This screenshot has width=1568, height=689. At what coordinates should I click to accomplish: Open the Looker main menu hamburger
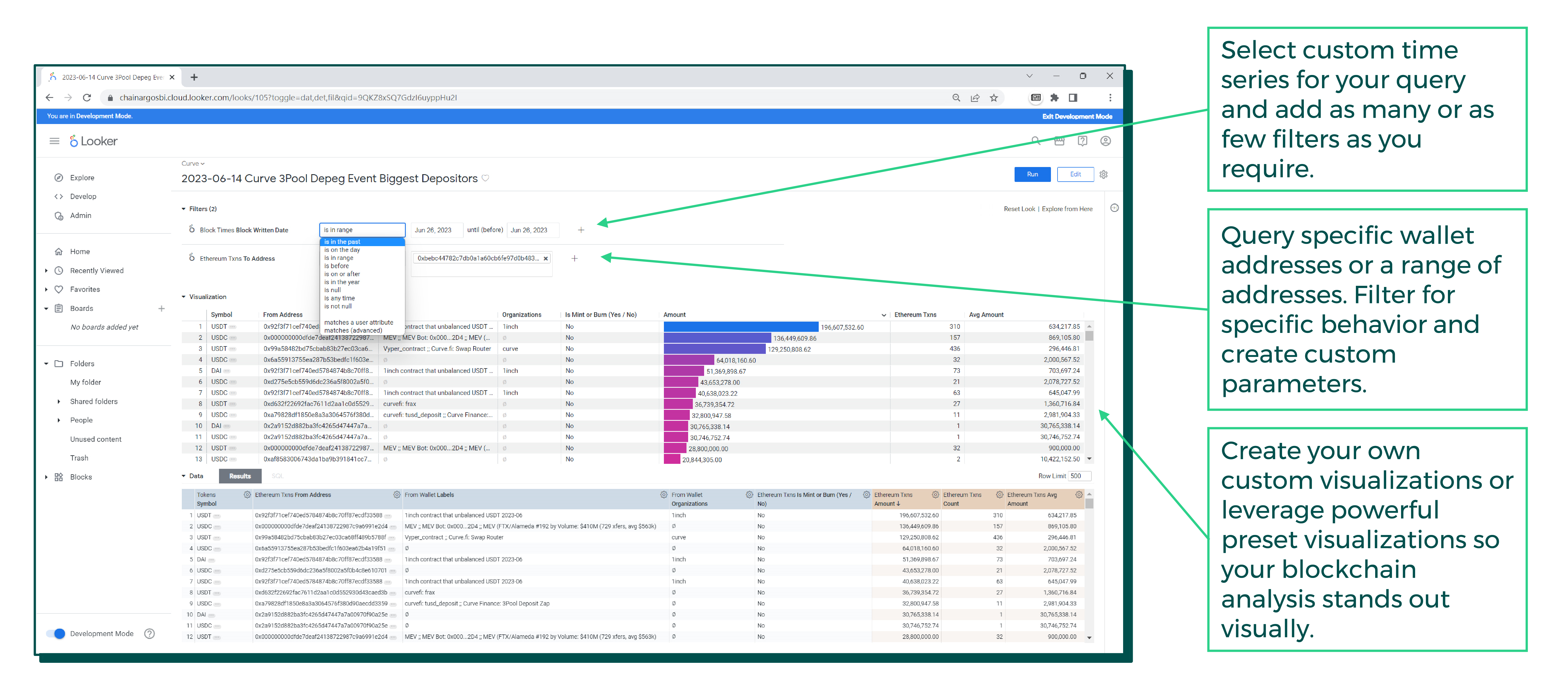54,141
